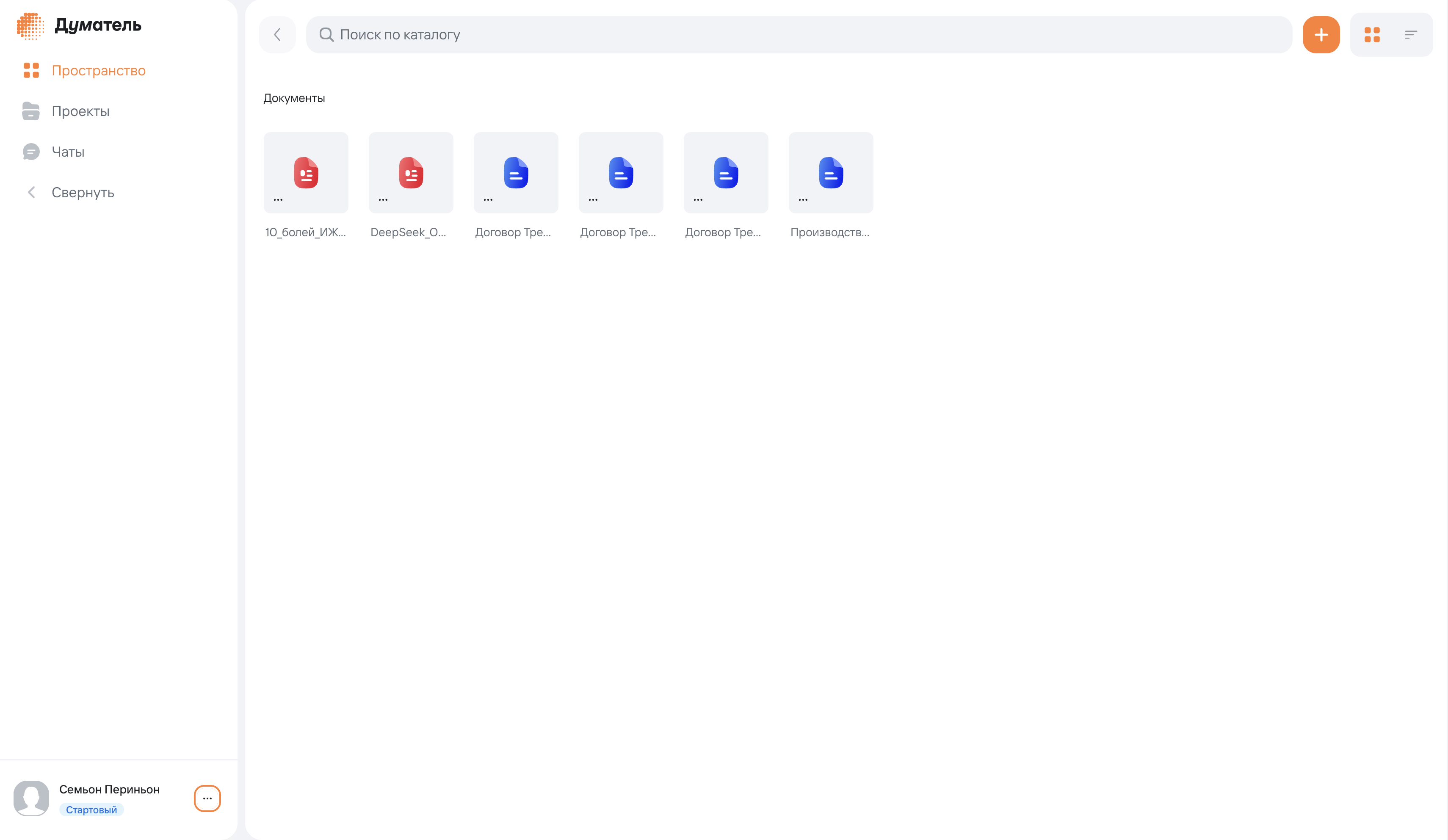Click the sort lines icon at top right
Image resolution: width=1448 pixels, height=840 pixels.
pos(1411,34)
